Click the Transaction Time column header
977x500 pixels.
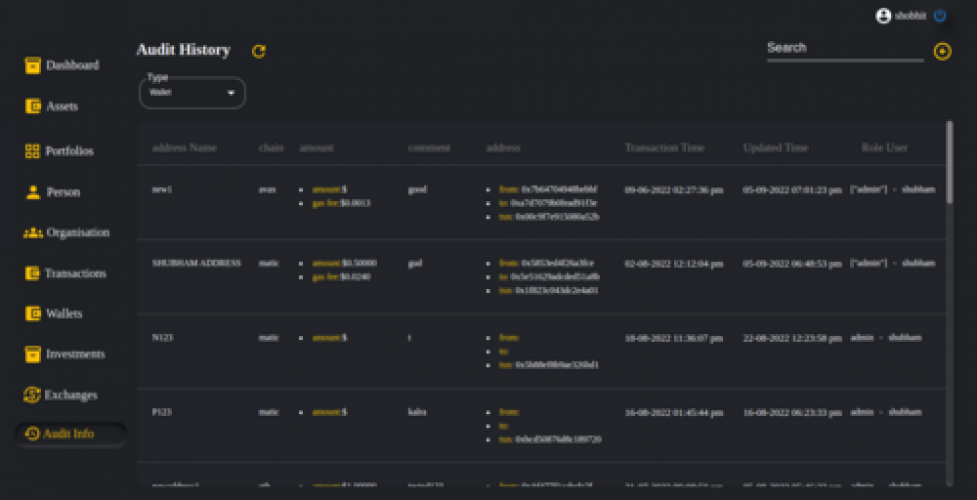click(x=664, y=148)
